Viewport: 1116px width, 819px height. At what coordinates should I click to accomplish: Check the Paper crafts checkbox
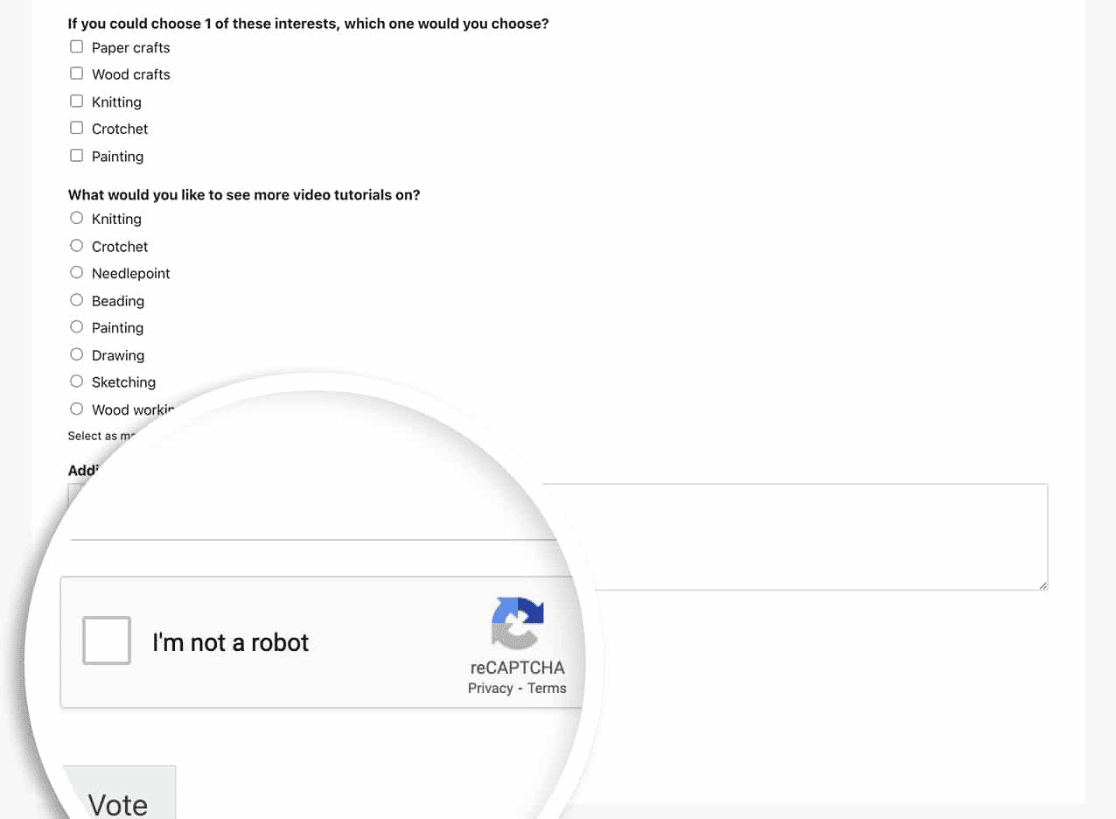coord(76,47)
